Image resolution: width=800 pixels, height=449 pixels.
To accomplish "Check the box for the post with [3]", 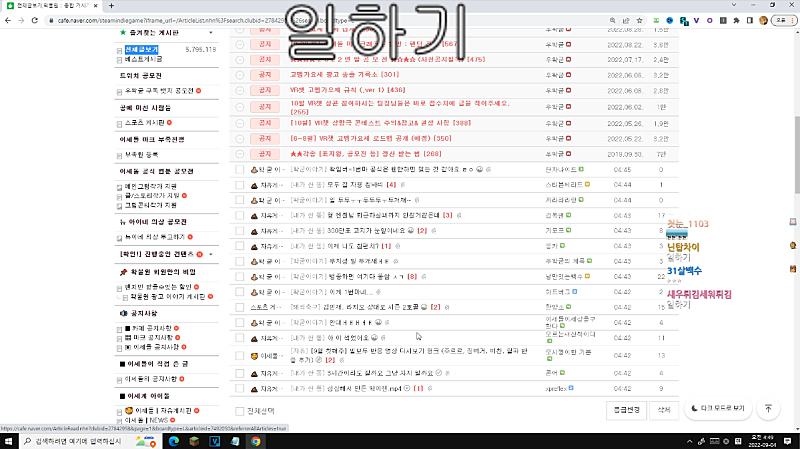I will tap(239, 215).
